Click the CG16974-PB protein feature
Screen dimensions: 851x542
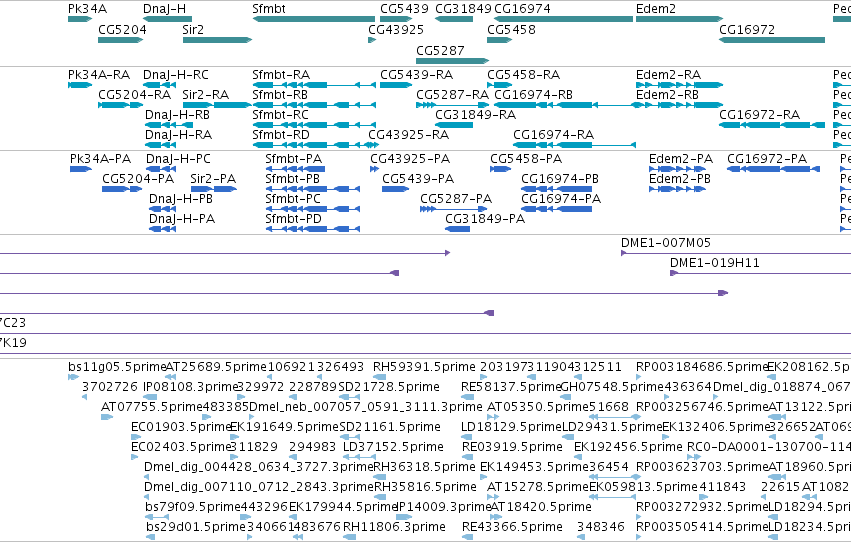(x=556, y=189)
